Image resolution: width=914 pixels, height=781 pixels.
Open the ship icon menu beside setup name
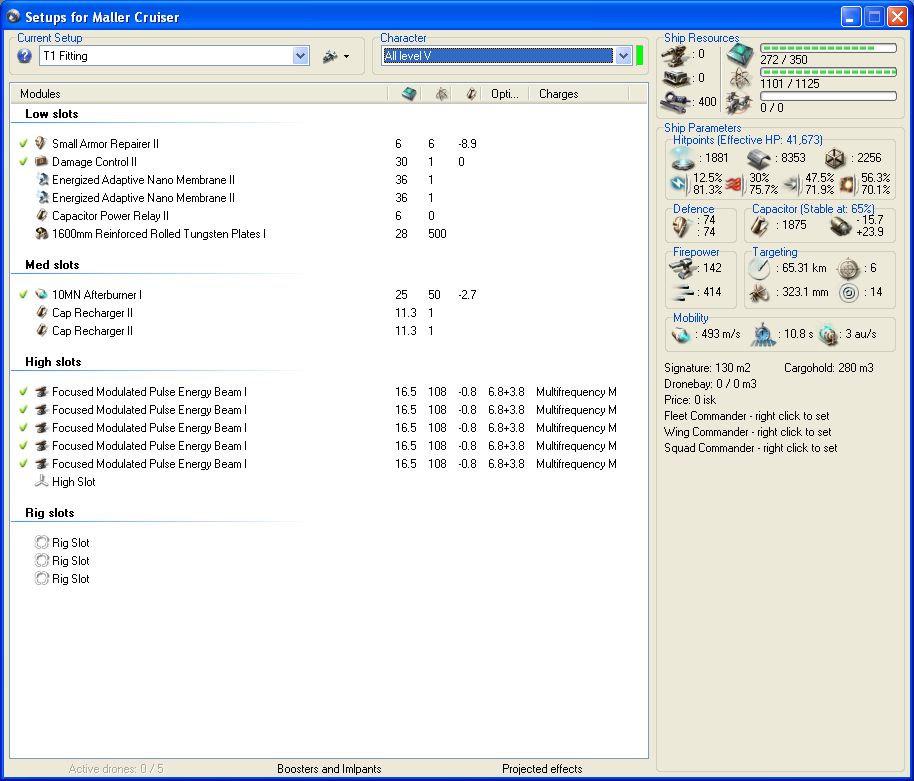pyautogui.click(x=335, y=57)
